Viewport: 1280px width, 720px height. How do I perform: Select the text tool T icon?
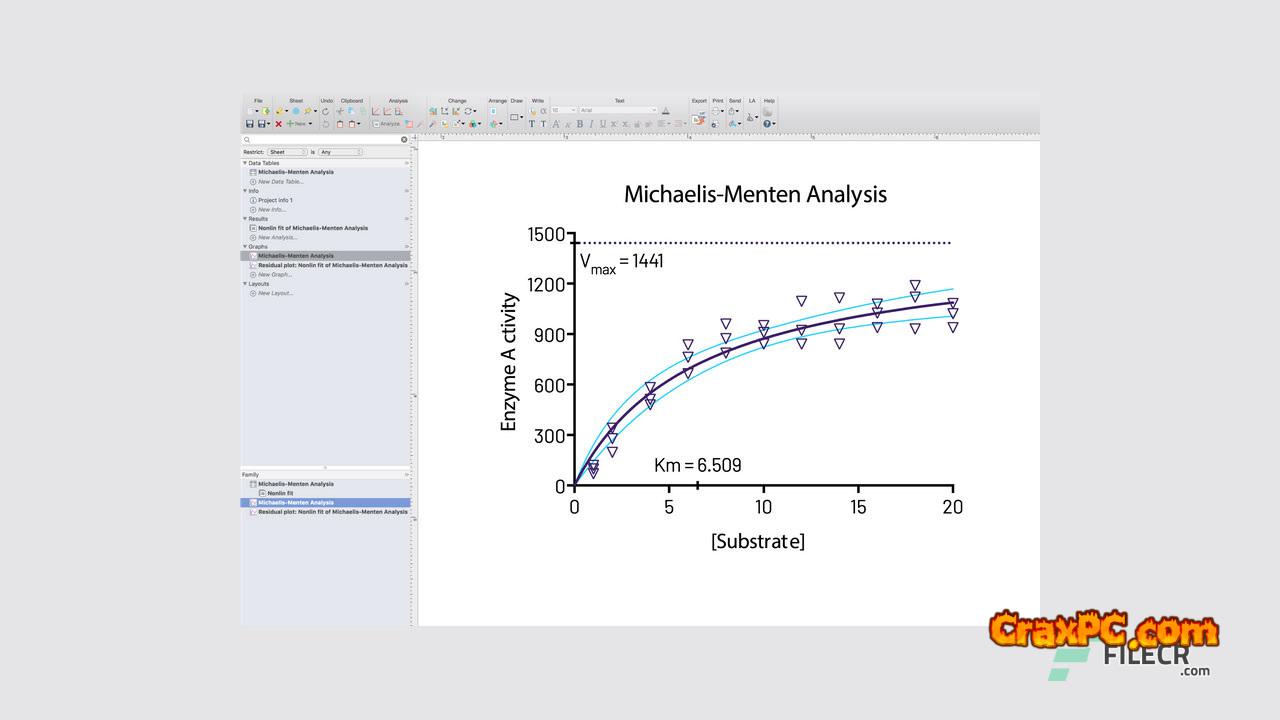click(531, 124)
